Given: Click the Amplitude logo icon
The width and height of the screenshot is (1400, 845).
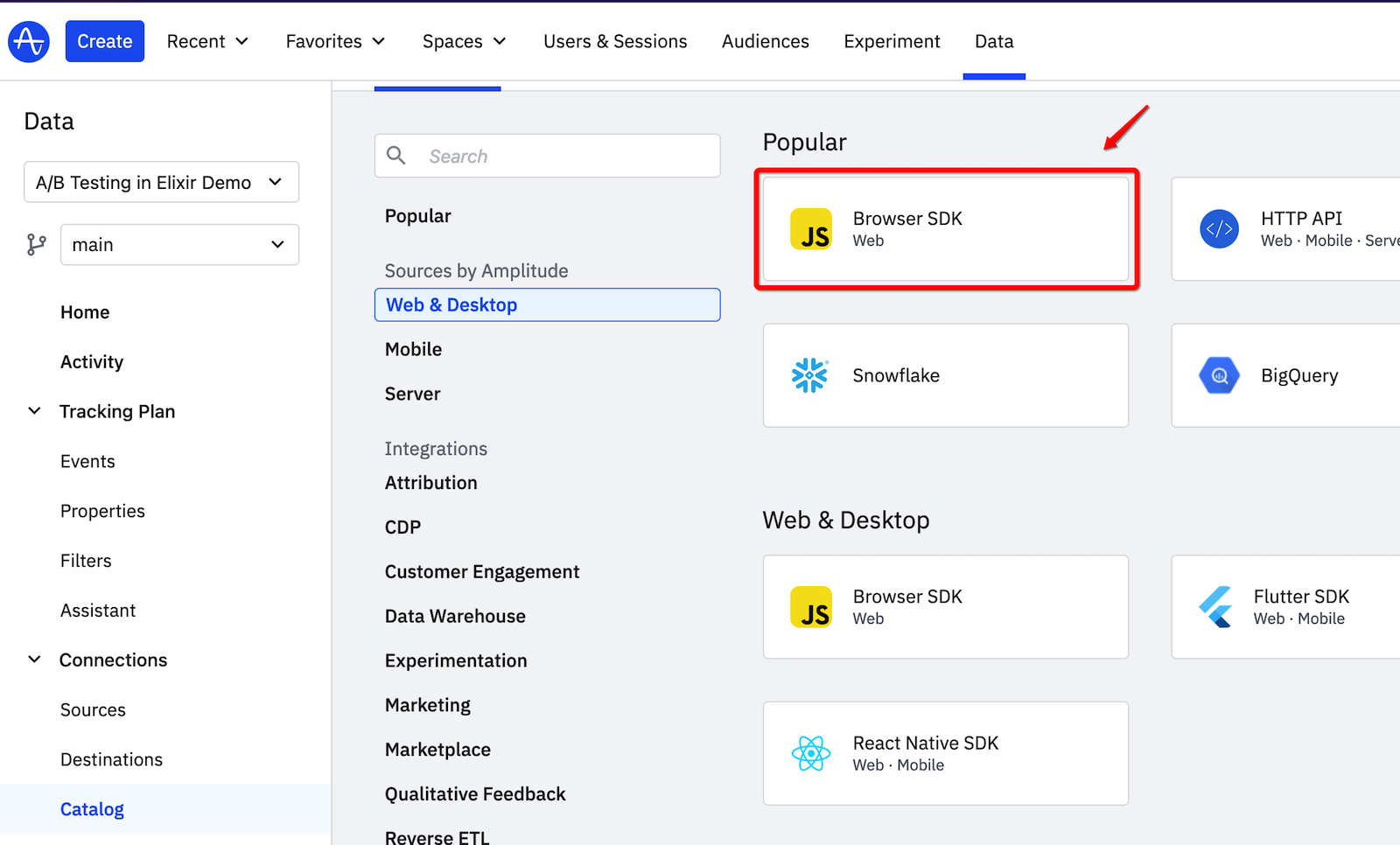Looking at the screenshot, I should [28, 41].
